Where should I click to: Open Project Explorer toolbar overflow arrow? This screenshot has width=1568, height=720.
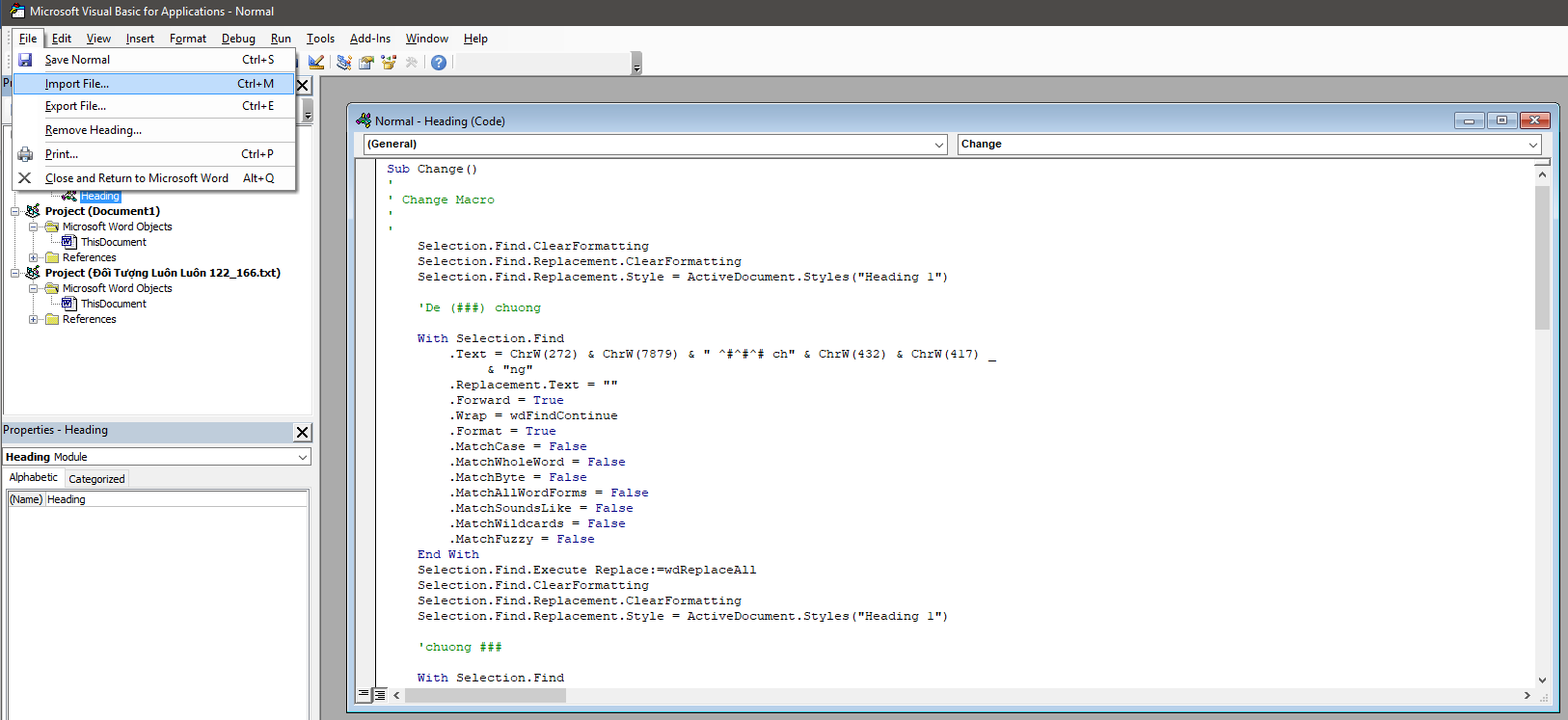point(308,113)
